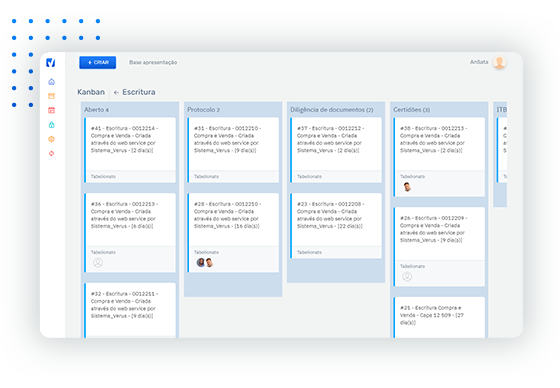Open the orange hexagon settings sidebar icon
Image resolution: width=560 pixels, height=388 pixels.
pyautogui.click(x=51, y=139)
